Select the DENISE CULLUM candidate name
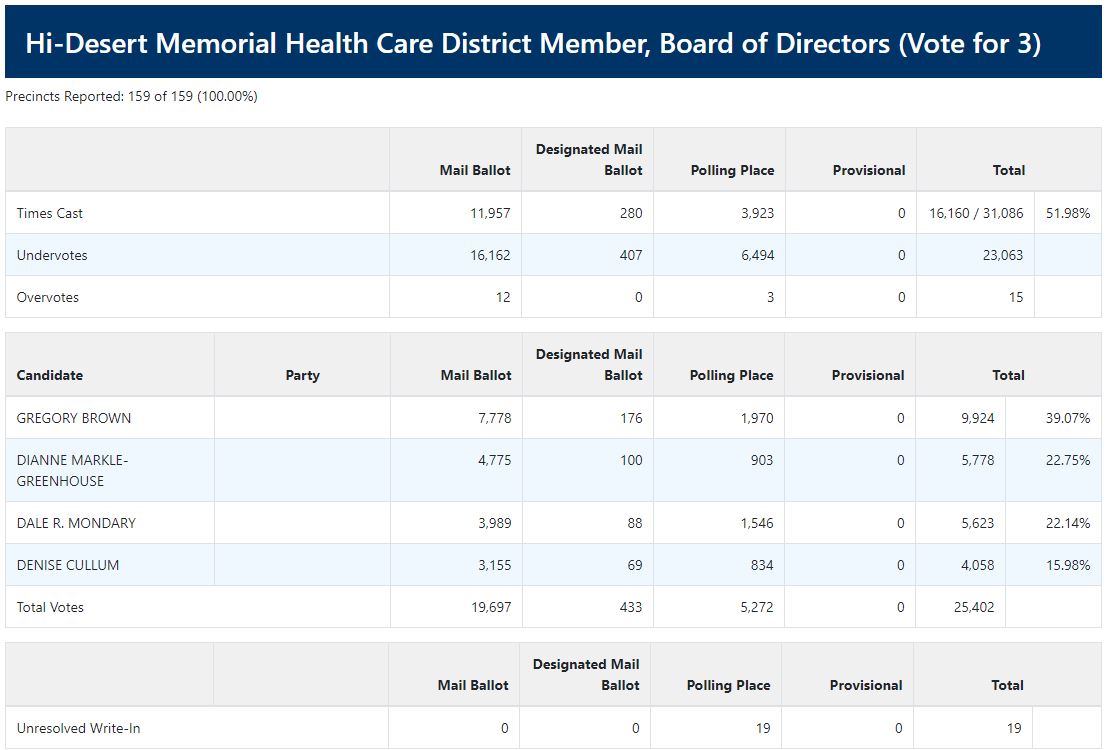Viewport: 1111px width, 750px height. (68, 565)
